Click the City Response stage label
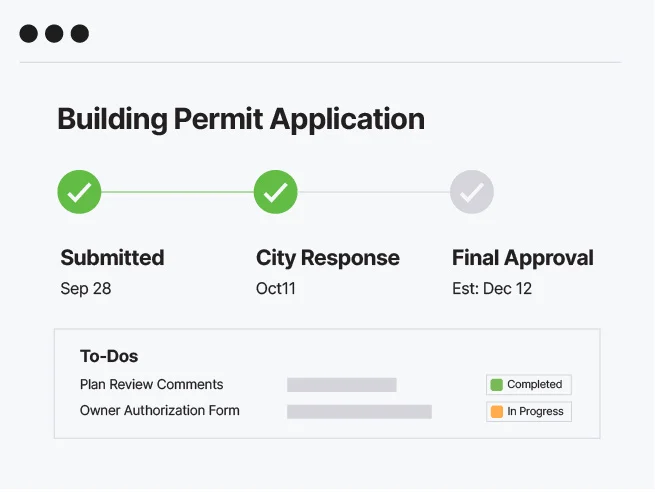The width and height of the screenshot is (655, 492). point(327,258)
